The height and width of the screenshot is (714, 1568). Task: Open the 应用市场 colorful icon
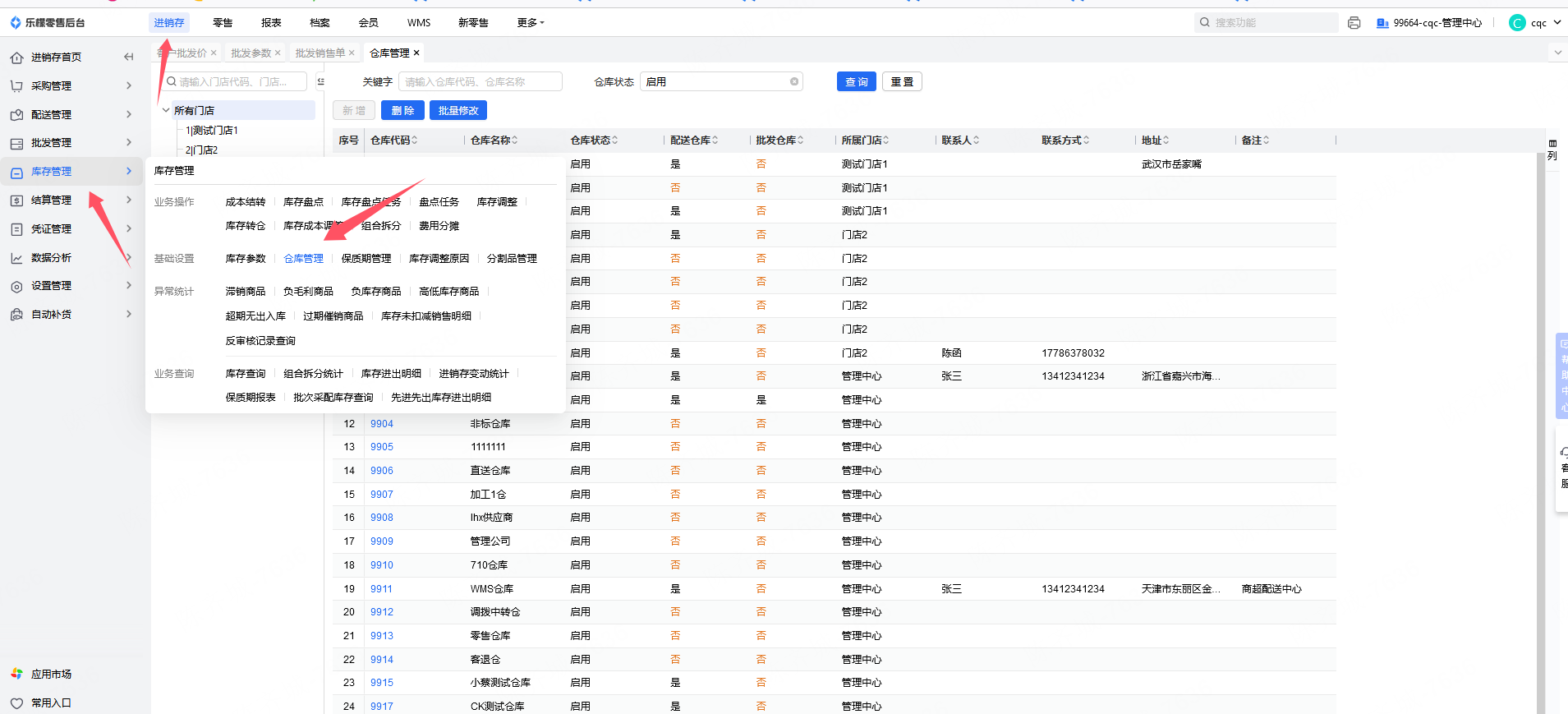[16, 674]
